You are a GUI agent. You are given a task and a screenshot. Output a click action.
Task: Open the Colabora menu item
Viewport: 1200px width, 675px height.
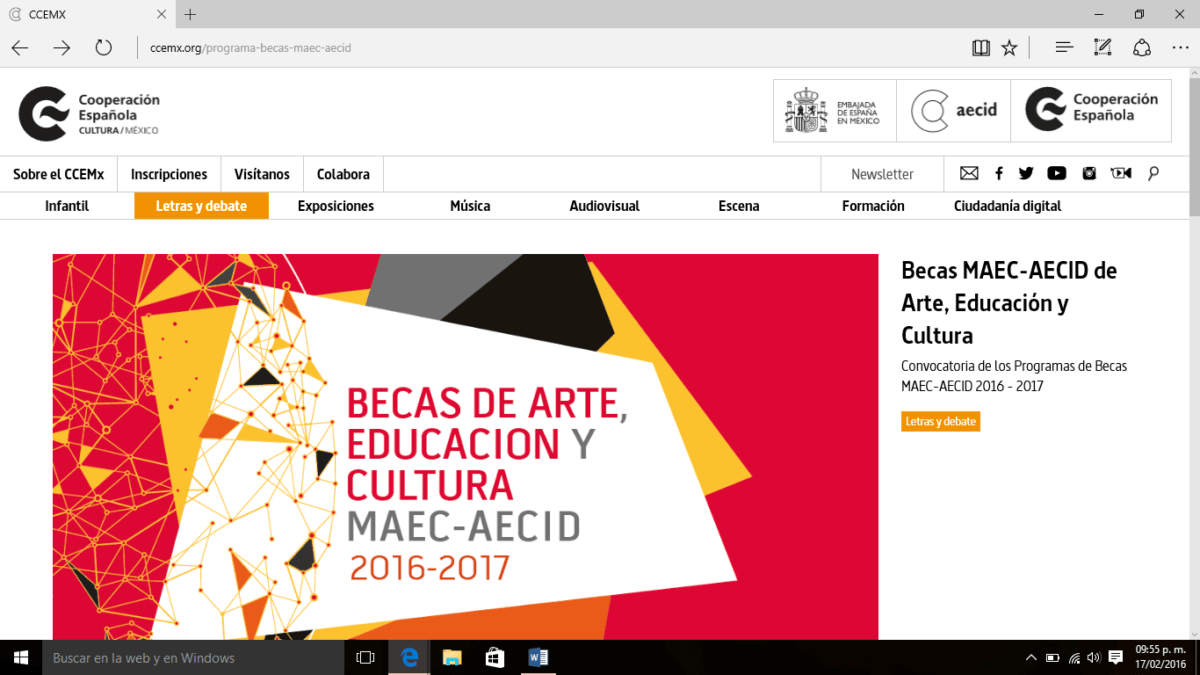(343, 174)
